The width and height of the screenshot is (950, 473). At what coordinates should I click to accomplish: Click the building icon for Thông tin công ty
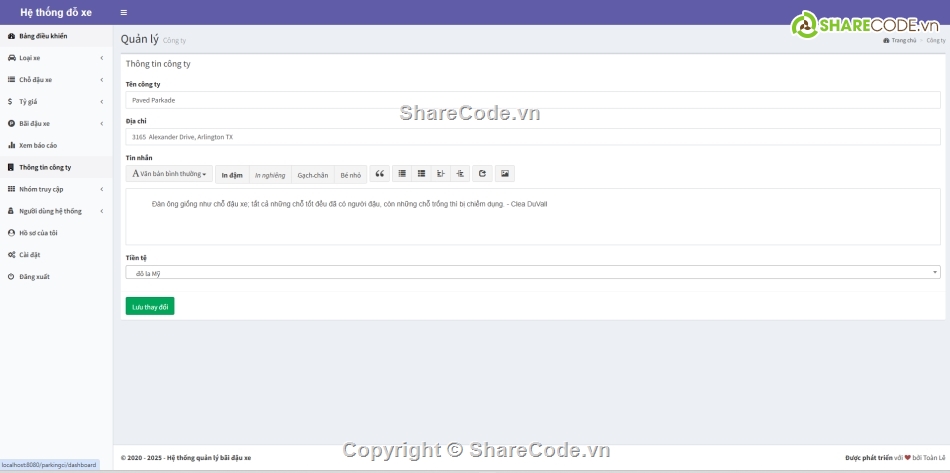(11, 167)
